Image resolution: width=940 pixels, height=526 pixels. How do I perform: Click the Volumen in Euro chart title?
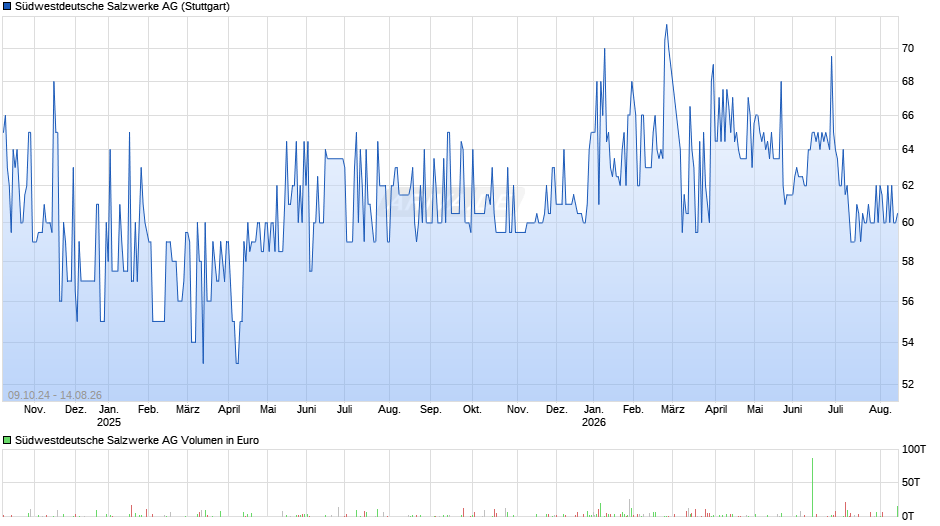137,440
